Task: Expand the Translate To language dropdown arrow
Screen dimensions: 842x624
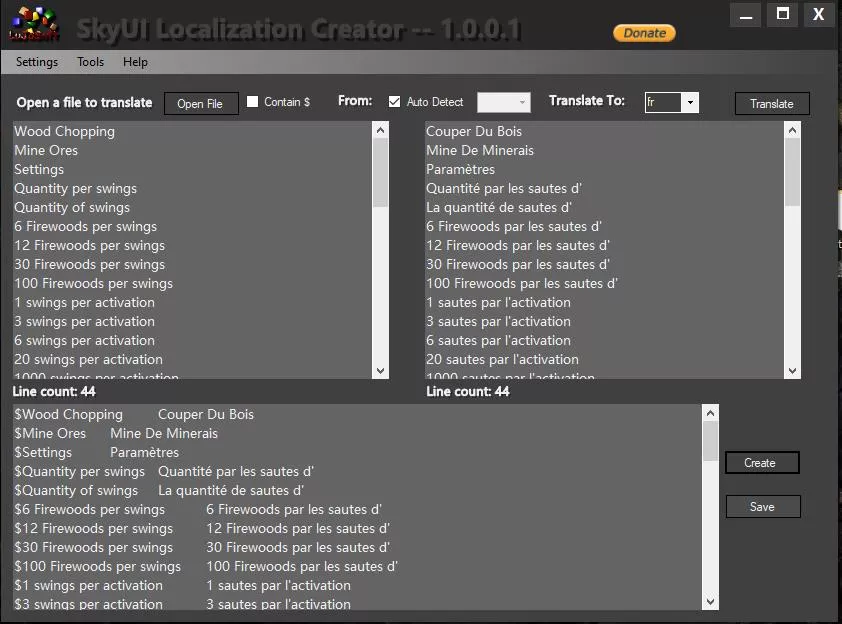Action: pos(690,102)
